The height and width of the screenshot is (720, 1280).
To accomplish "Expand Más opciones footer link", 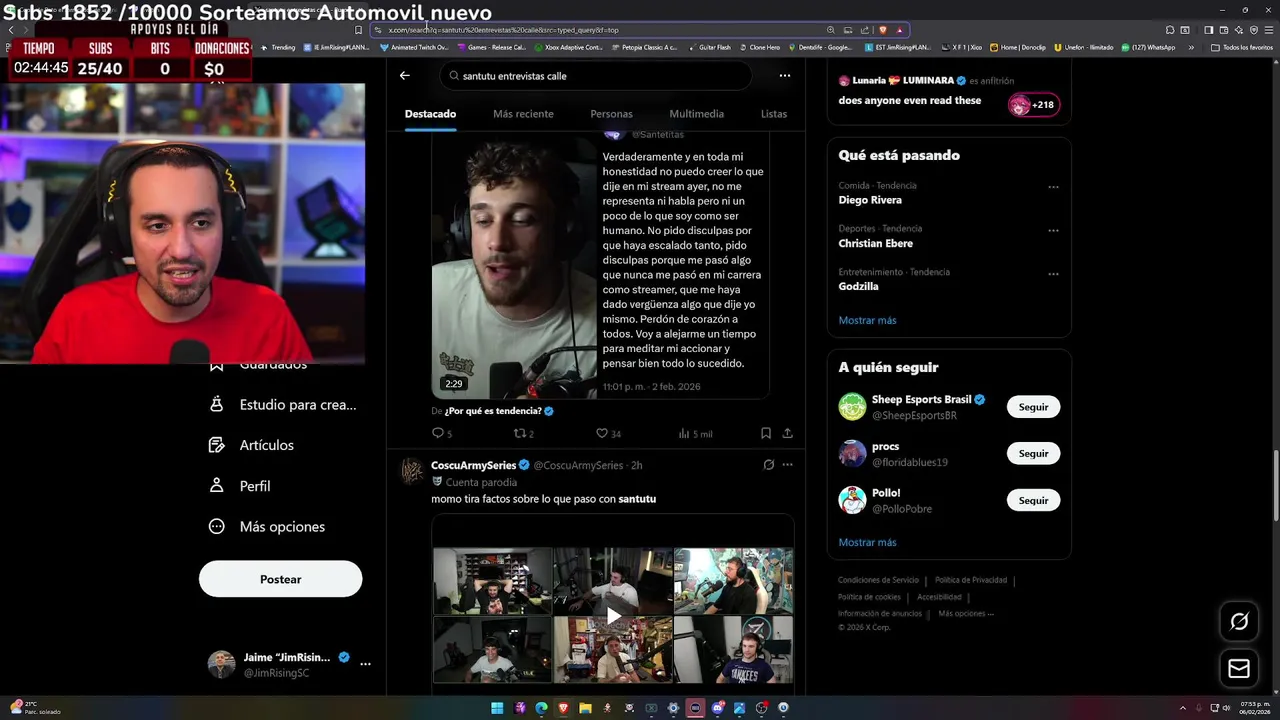I will pos(966,614).
